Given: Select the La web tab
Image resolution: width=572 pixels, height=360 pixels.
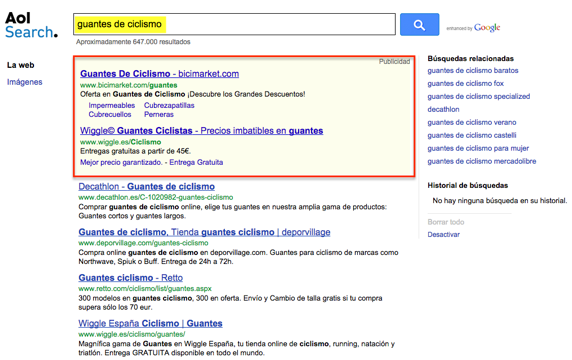Looking at the screenshot, I should 20,65.
